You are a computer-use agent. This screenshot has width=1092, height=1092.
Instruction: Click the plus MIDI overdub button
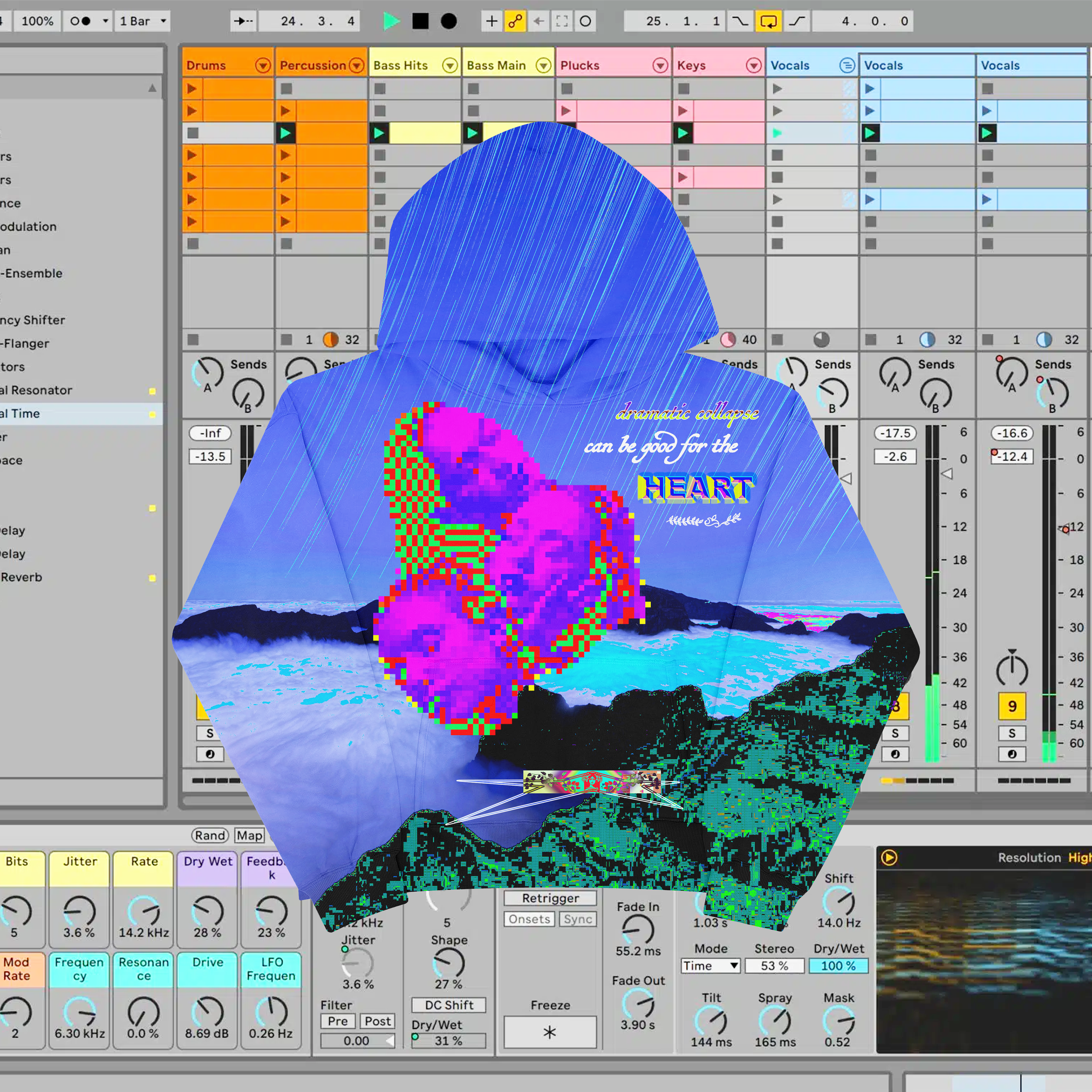click(x=492, y=22)
